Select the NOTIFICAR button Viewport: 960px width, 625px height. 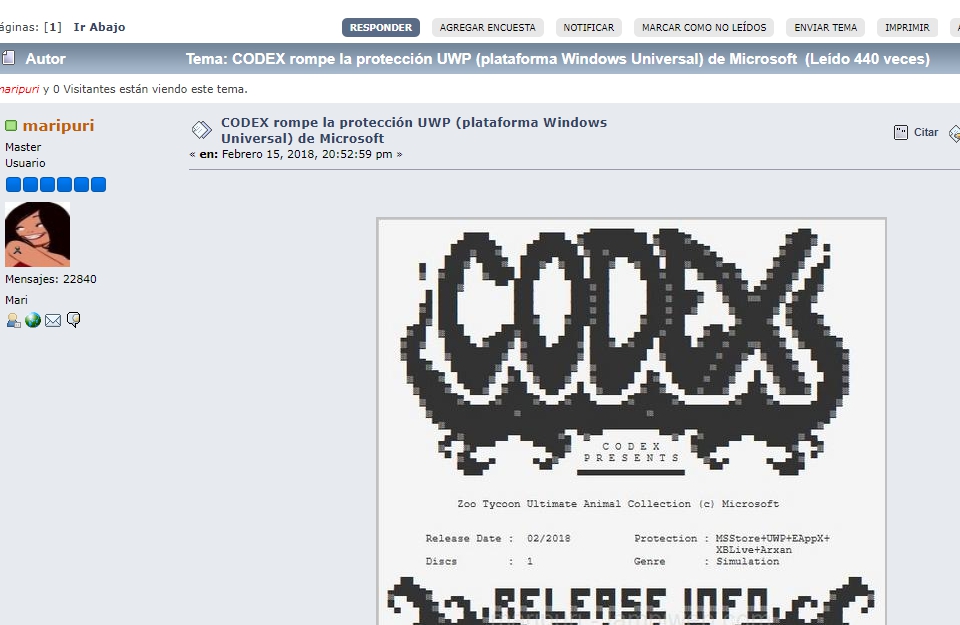[x=588, y=28]
